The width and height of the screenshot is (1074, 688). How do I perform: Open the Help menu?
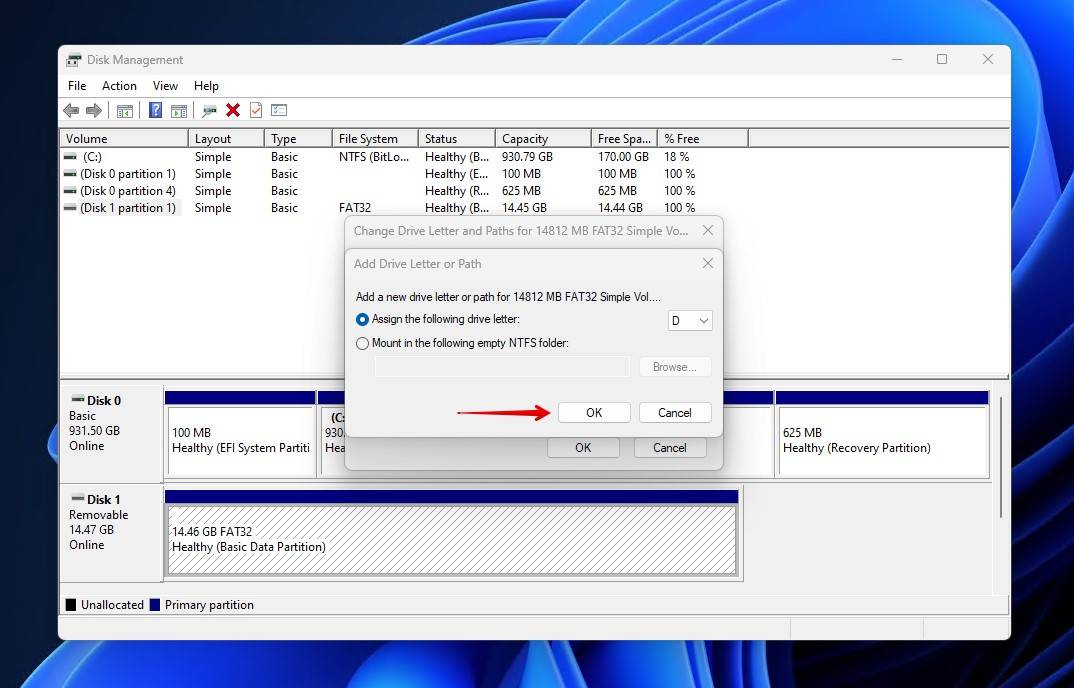[206, 86]
